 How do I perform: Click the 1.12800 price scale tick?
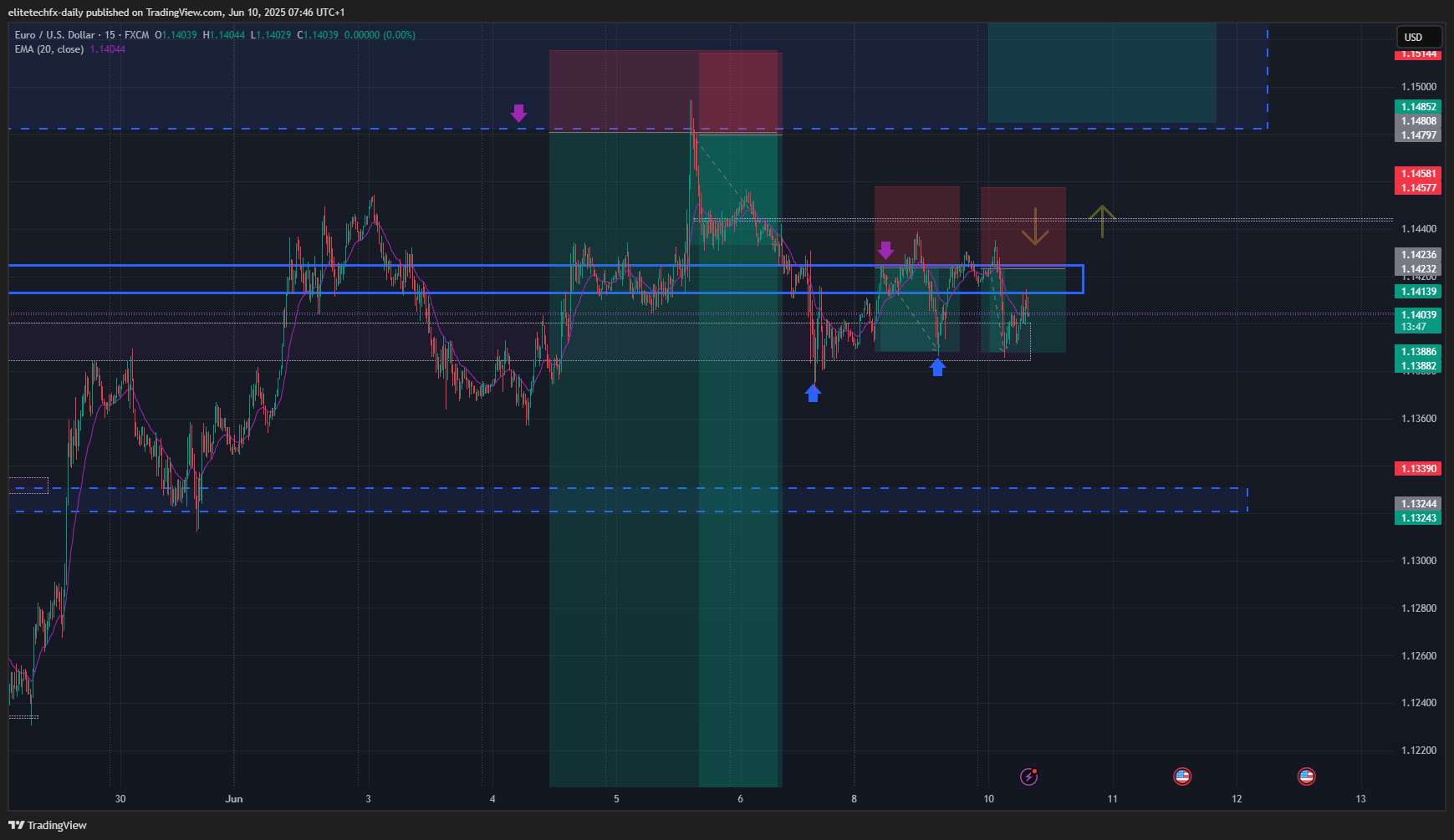tap(1419, 608)
